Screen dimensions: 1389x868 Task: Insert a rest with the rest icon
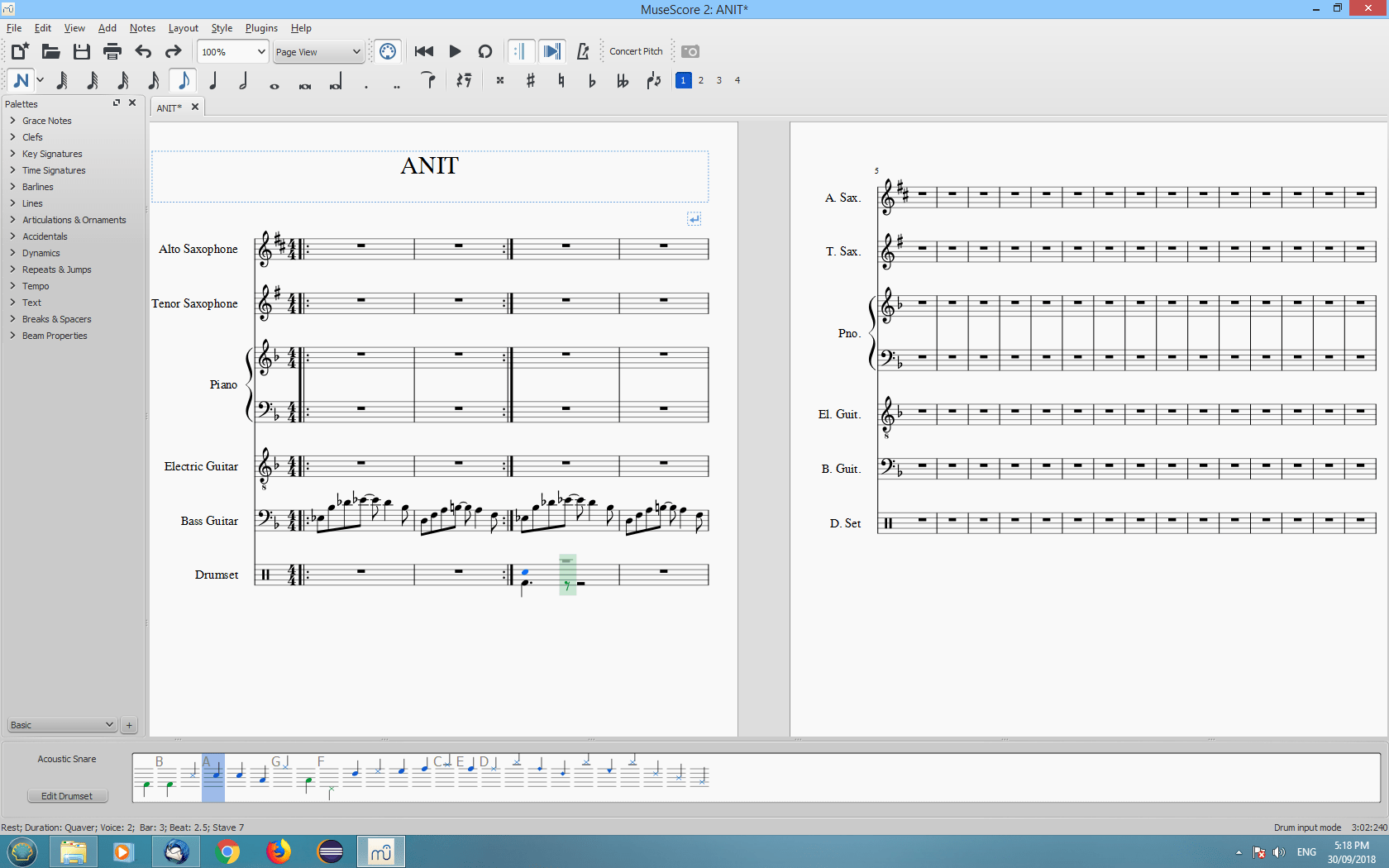pyautogui.click(x=464, y=80)
